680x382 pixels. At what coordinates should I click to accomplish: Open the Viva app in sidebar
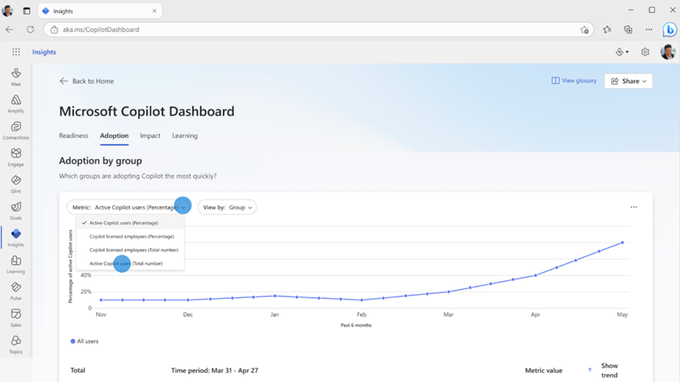pos(16,77)
